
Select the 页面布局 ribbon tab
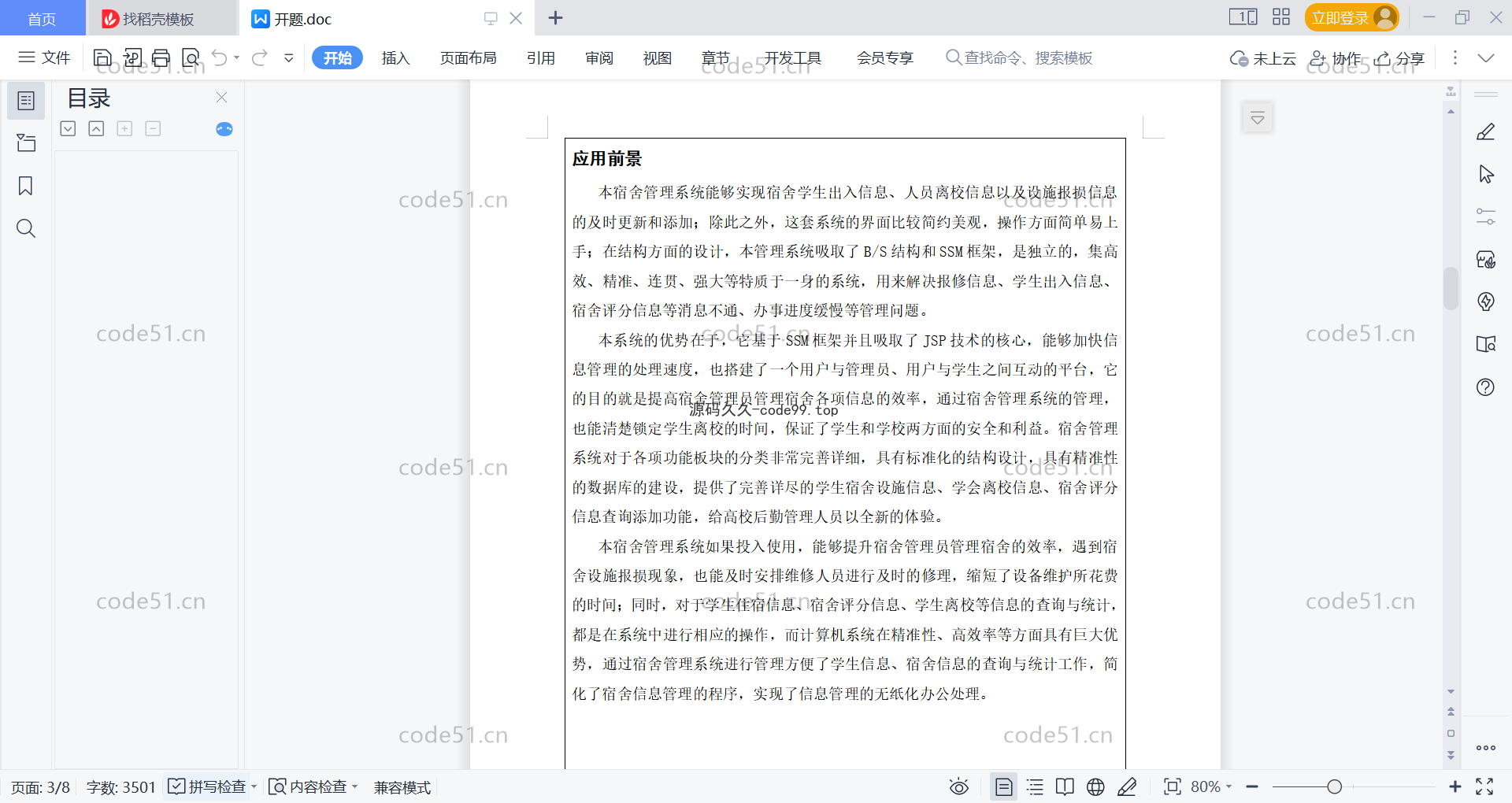[x=469, y=57]
